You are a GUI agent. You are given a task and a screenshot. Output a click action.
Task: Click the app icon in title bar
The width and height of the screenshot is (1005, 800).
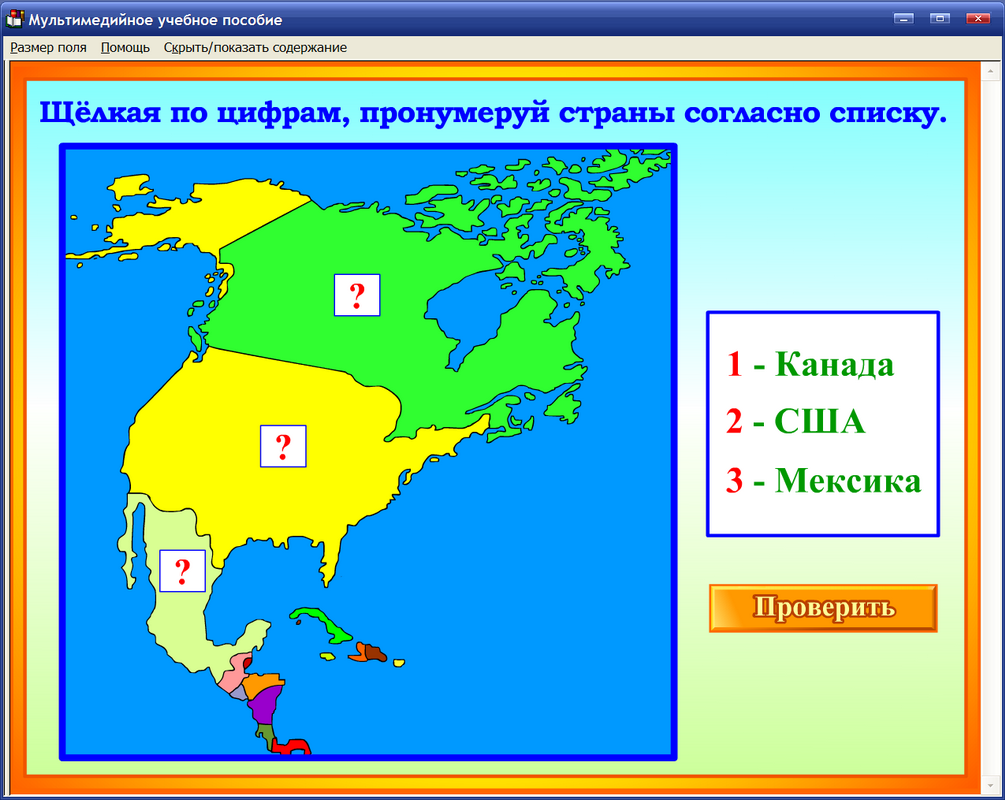click(x=14, y=19)
